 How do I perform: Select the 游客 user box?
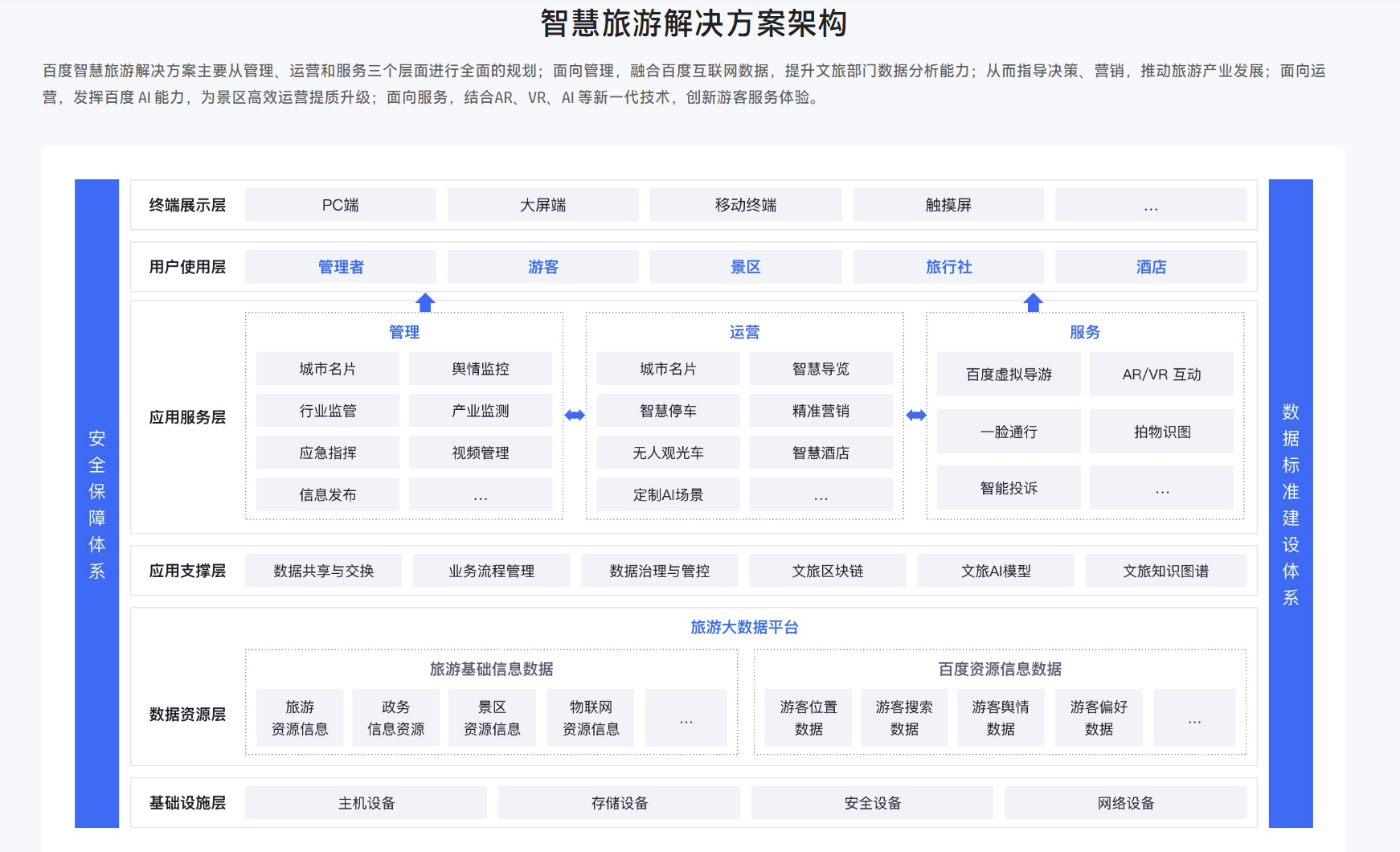tap(543, 267)
